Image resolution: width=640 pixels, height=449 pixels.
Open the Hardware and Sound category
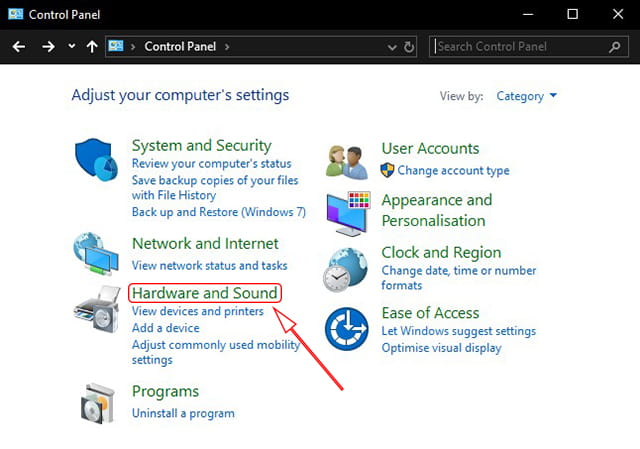205,293
